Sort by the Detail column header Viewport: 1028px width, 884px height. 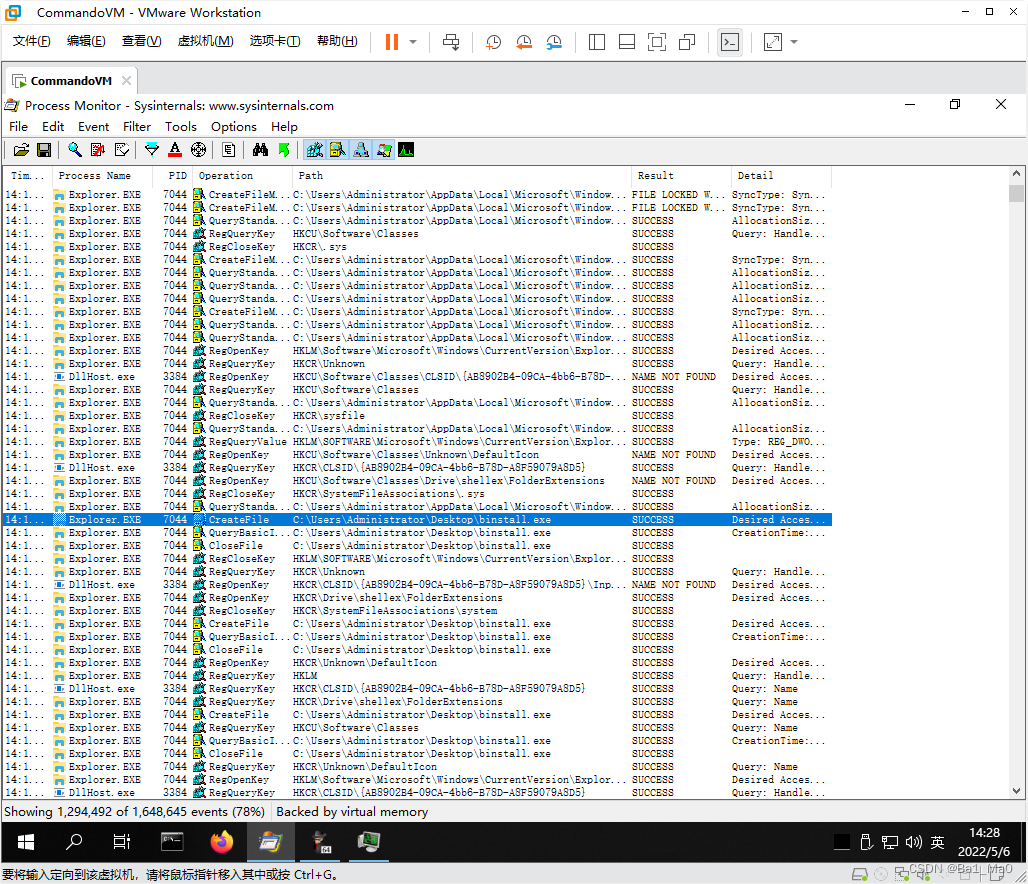(x=781, y=176)
